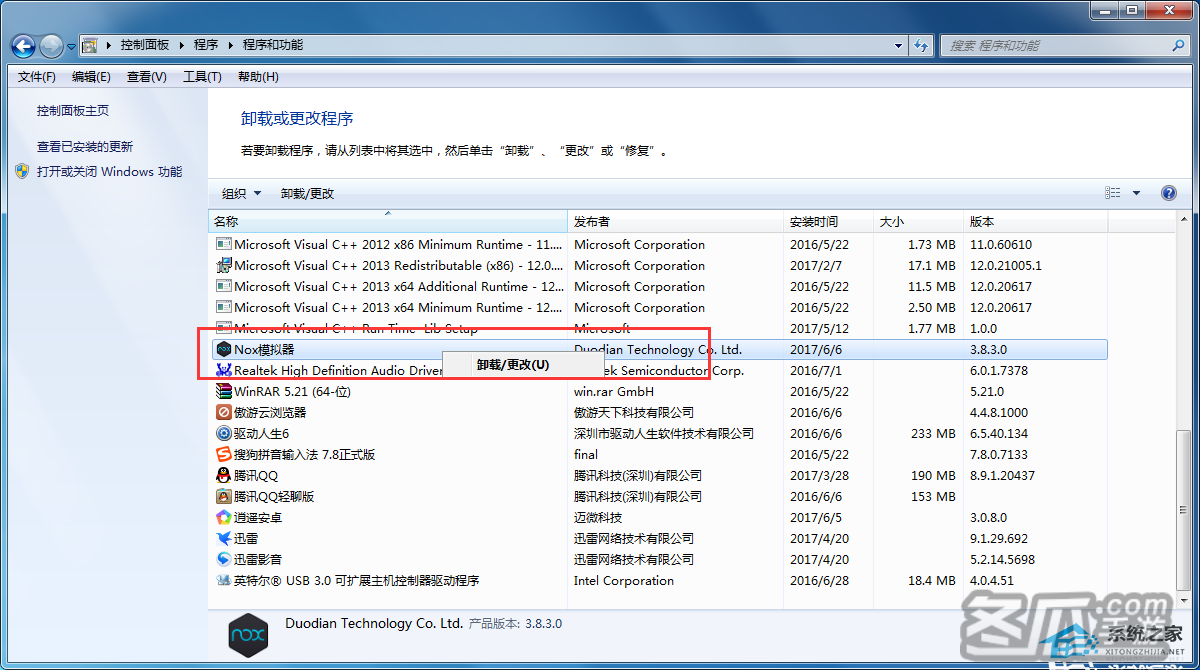
Task: Click the 腾讯QQ penguin icon
Action: click(x=223, y=476)
